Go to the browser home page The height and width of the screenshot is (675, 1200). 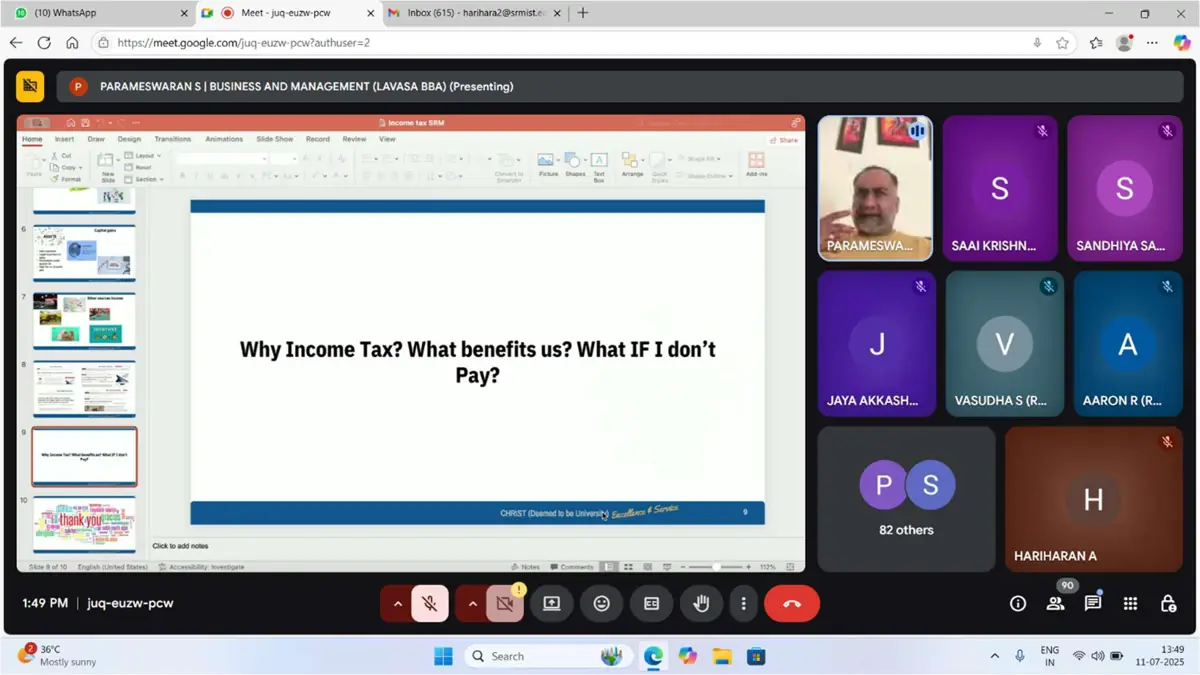[x=72, y=43]
